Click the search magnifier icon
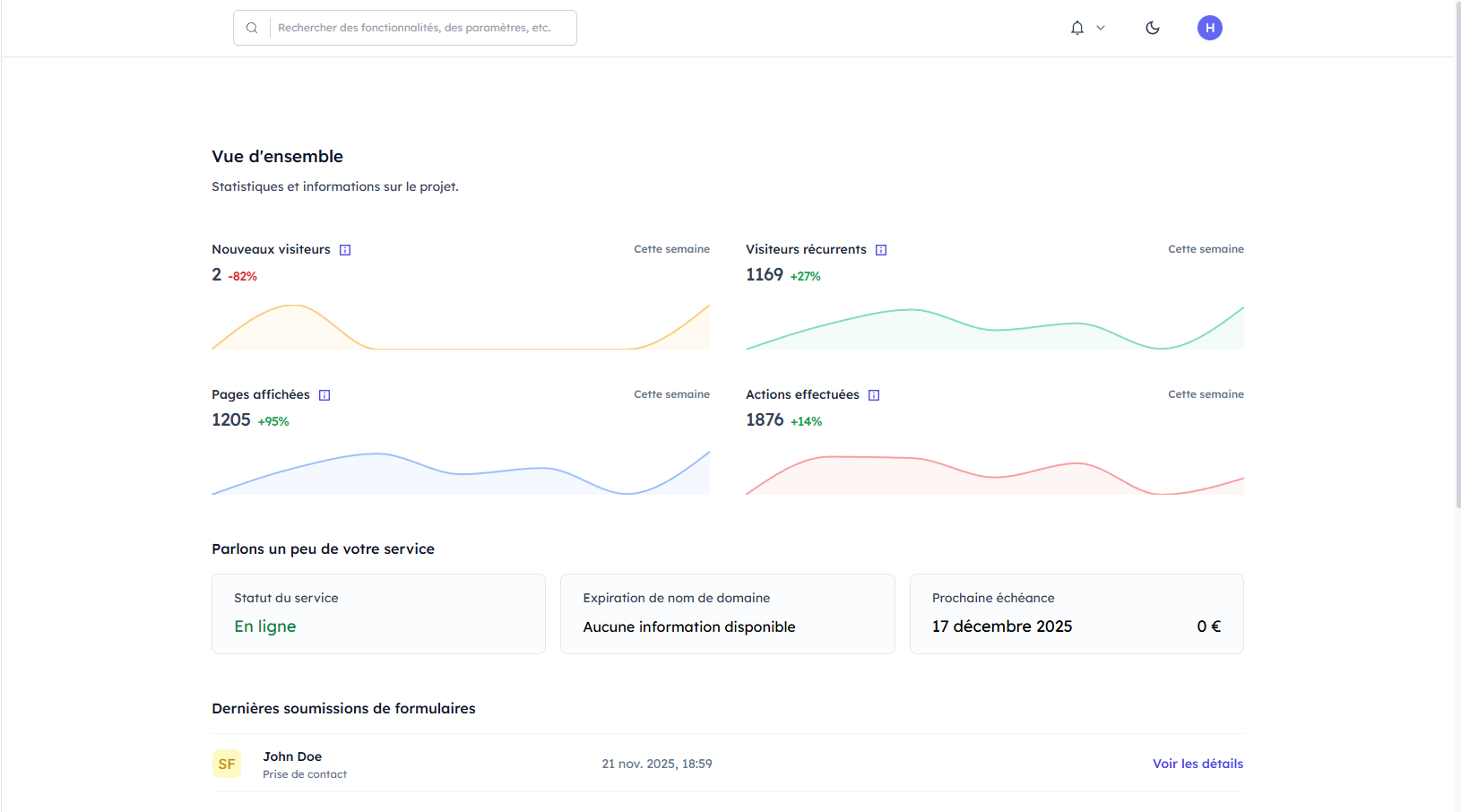 coord(252,28)
